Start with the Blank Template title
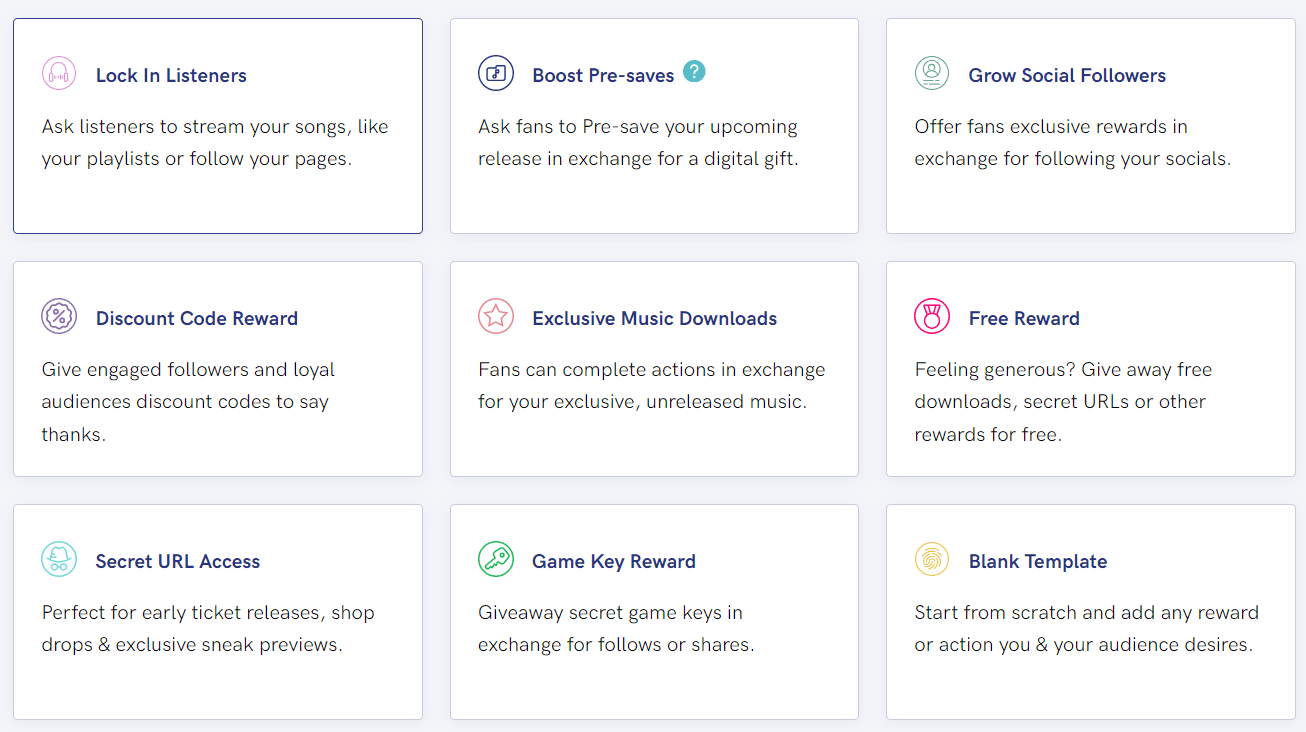This screenshot has width=1306, height=732. [x=1038, y=561]
